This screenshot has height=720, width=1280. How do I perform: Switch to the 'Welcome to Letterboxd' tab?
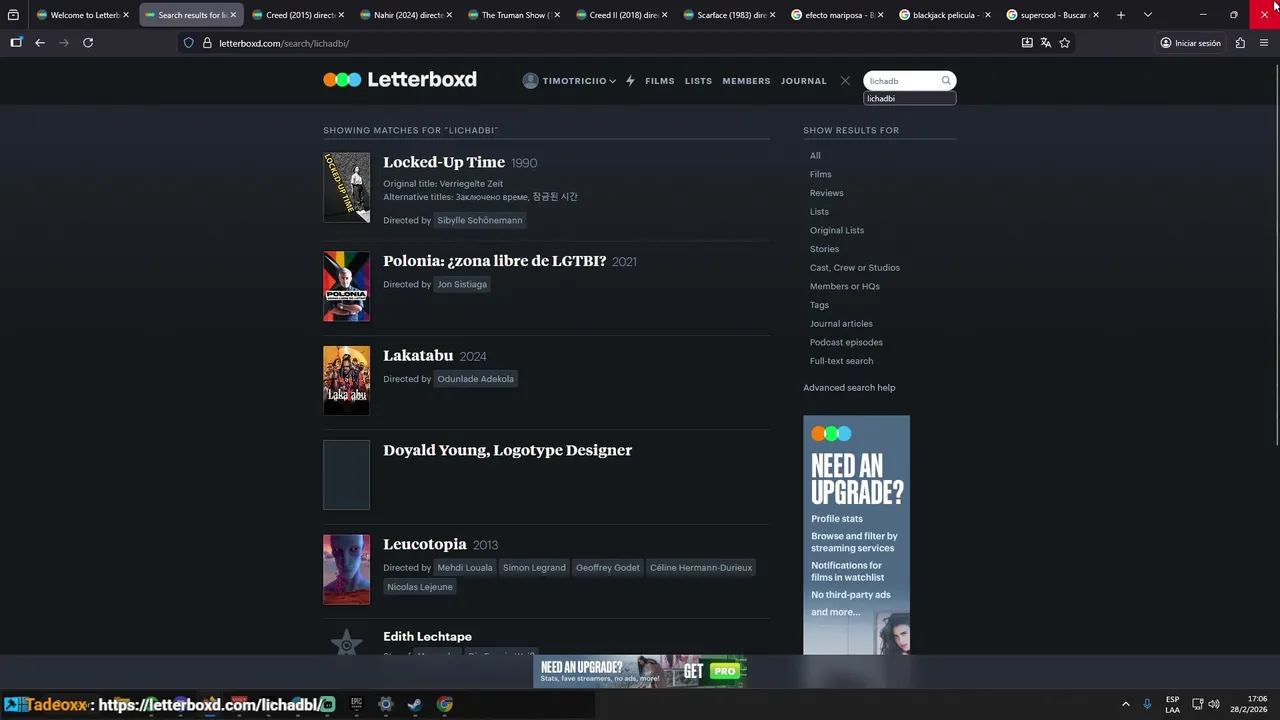[78, 15]
